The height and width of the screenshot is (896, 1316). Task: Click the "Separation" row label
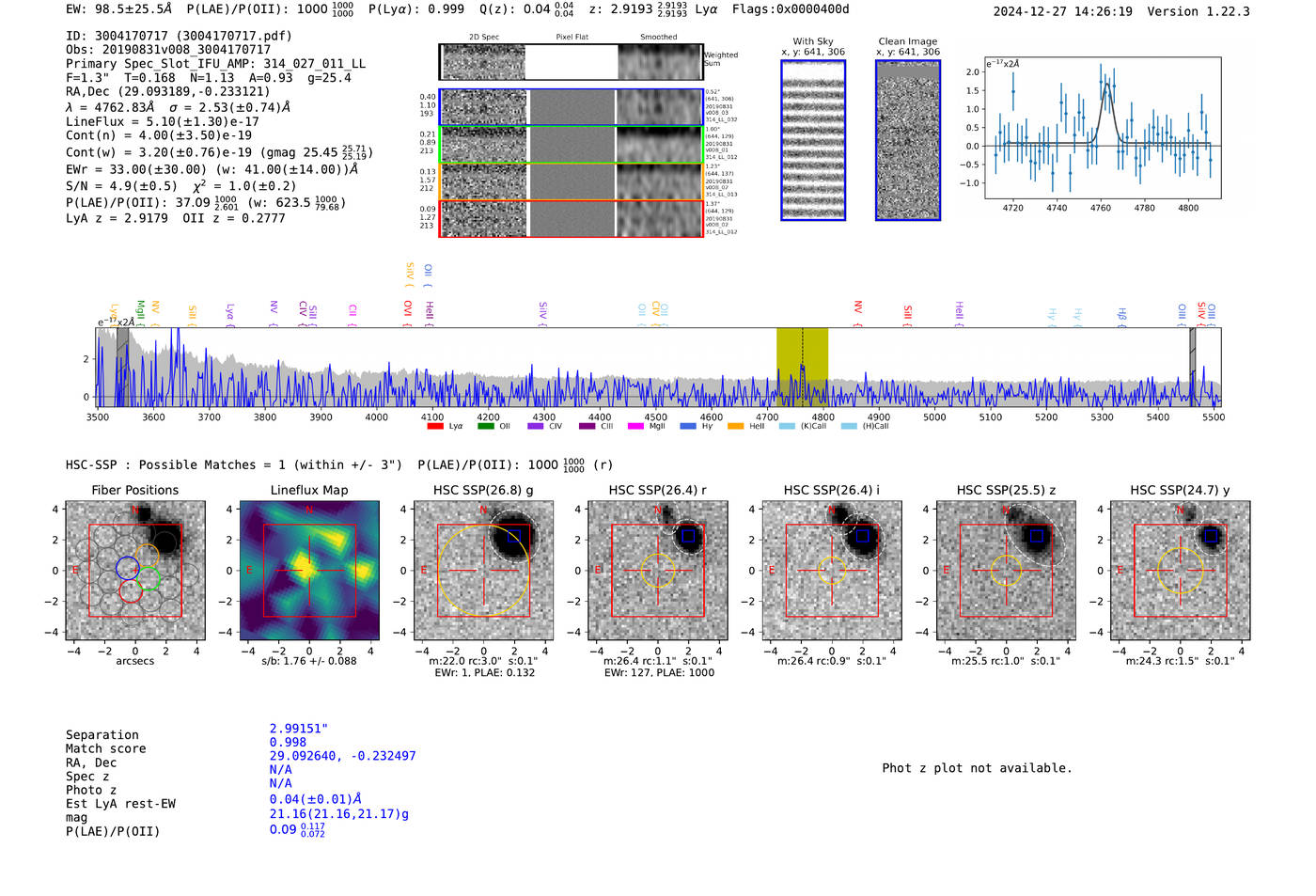(x=102, y=735)
